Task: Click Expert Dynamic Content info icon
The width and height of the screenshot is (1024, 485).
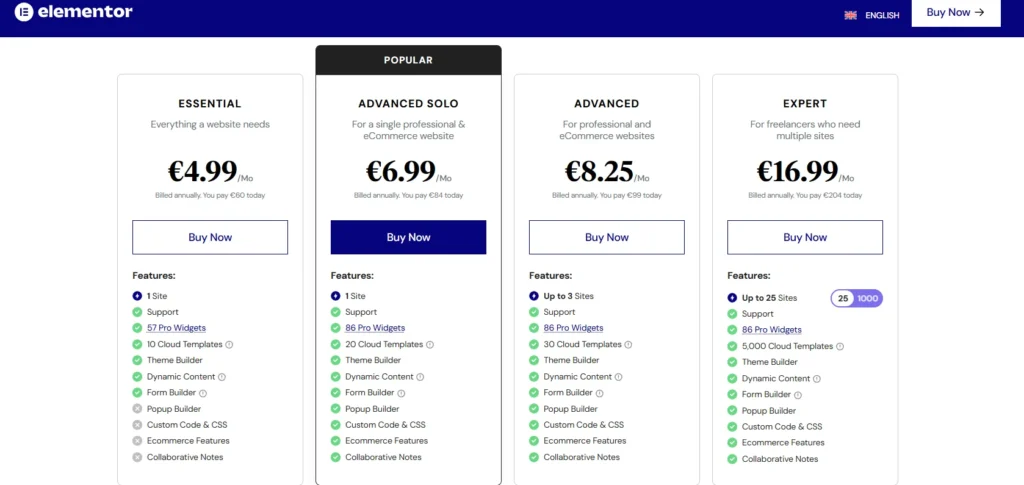Action: pyautogui.click(x=816, y=379)
